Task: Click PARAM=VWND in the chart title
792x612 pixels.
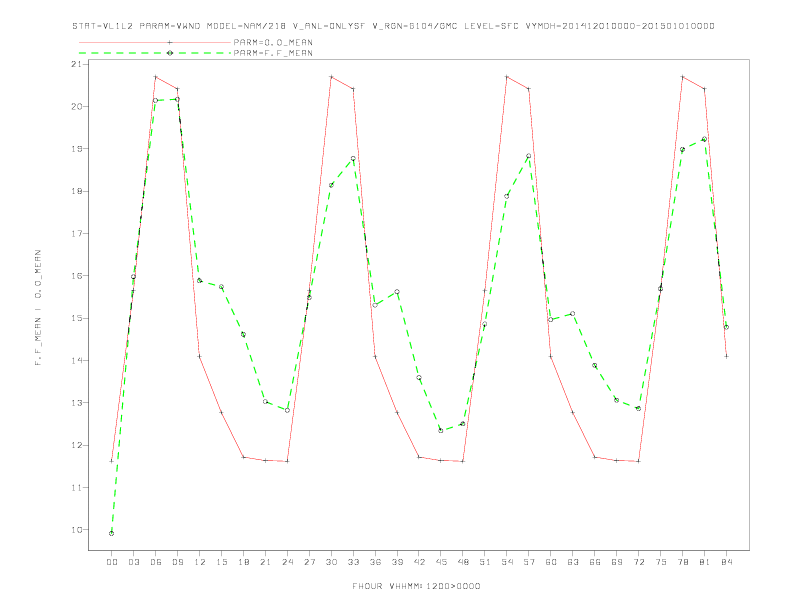Action: coord(170,26)
